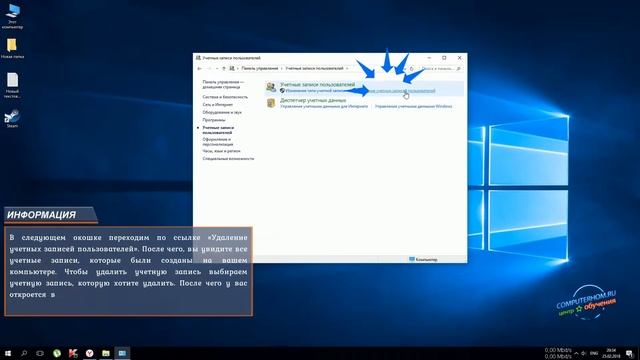Open the Action Center notifications icon
Image resolution: width=640 pixels, height=360 pixels.
pos(630,353)
